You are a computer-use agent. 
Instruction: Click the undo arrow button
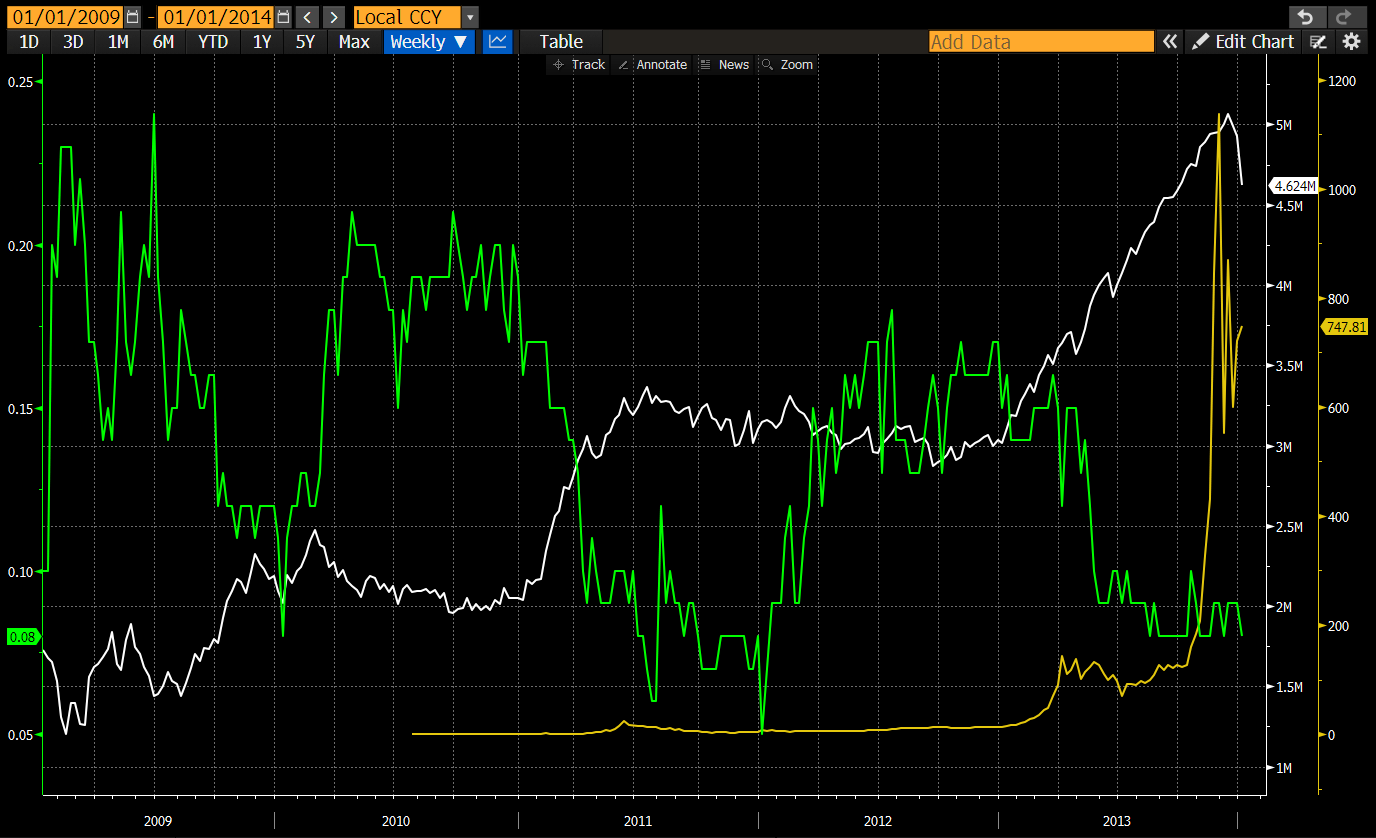pyautogui.click(x=1304, y=17)
